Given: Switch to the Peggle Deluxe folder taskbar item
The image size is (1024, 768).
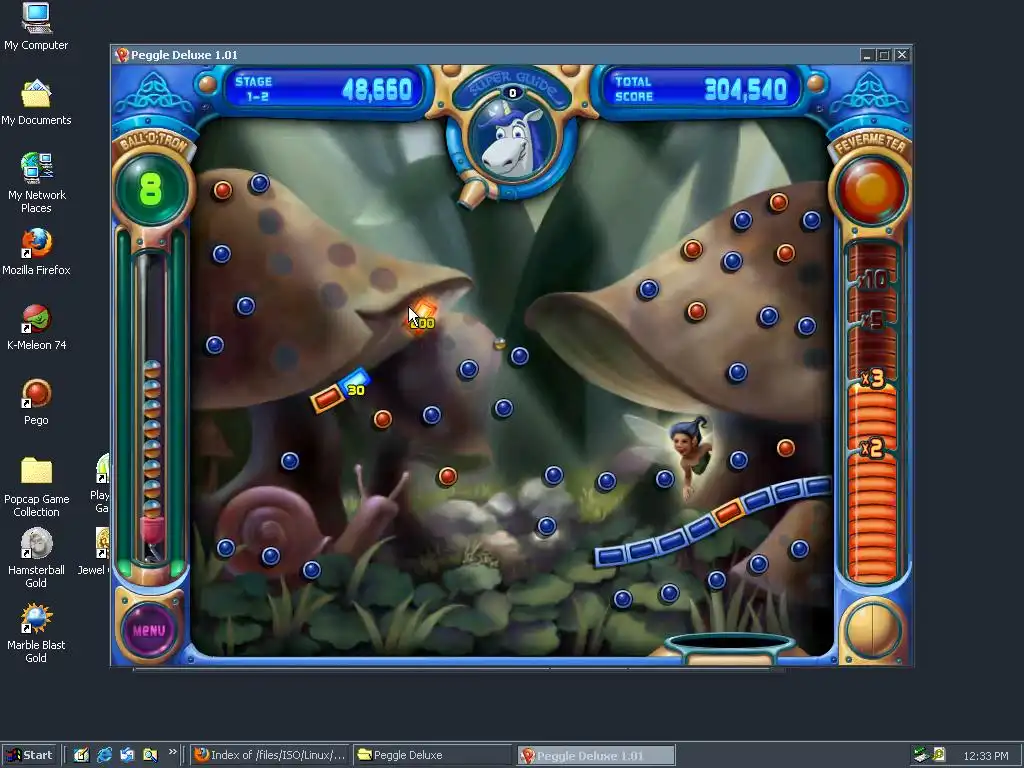Looking at the screenshot, I should pyautogui.click(x=432, y=755).
